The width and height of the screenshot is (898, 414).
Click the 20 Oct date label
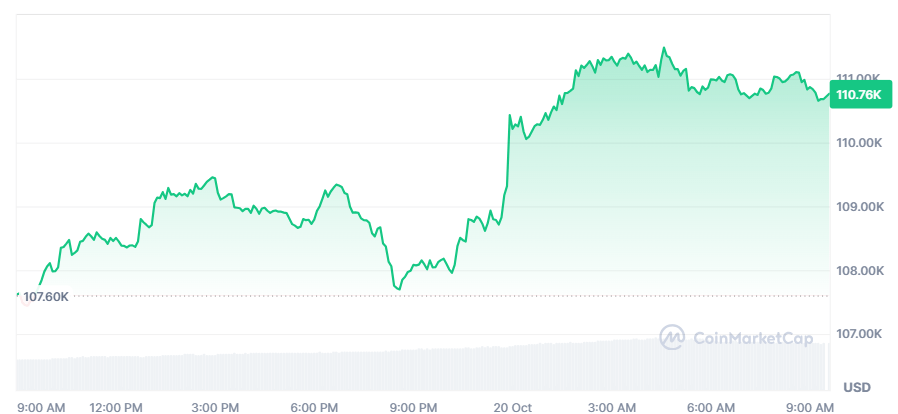click(512, 407)
